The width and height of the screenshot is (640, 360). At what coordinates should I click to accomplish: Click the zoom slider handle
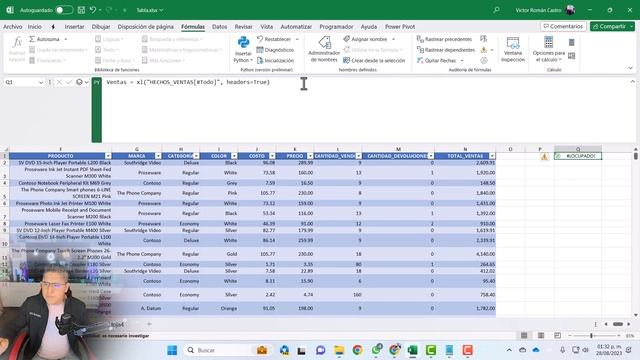point(591,336)
